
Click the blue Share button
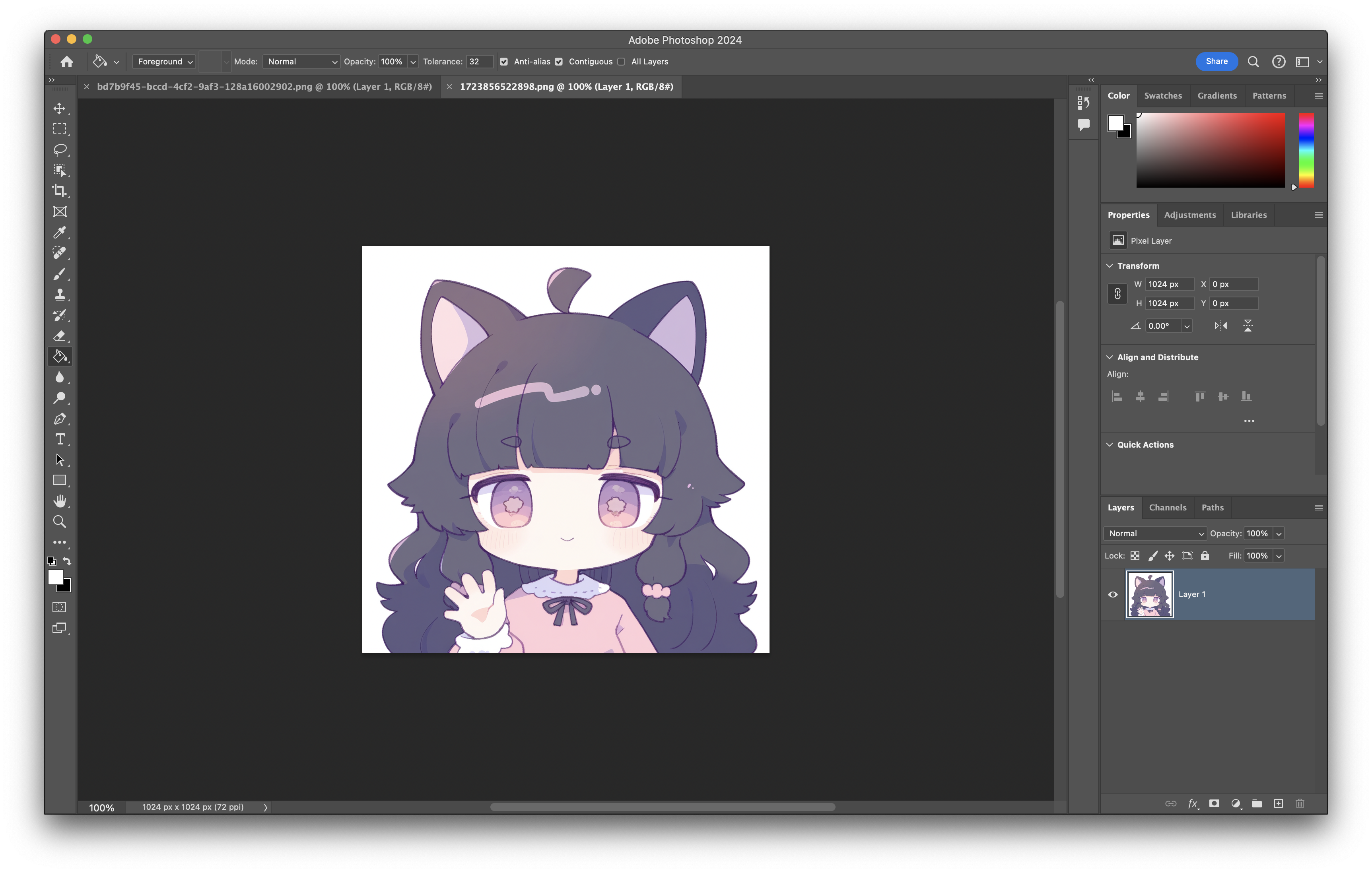point(1216,62)
